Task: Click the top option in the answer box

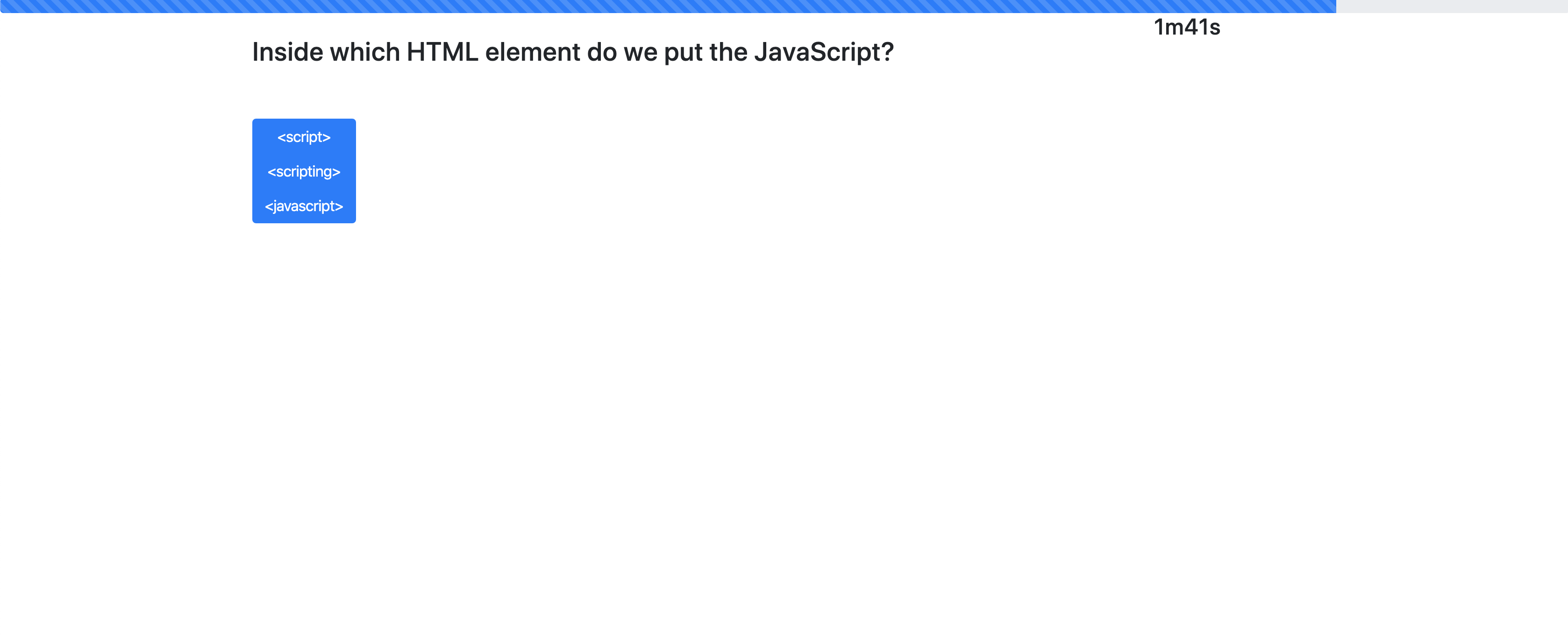Action: [304, 137]
